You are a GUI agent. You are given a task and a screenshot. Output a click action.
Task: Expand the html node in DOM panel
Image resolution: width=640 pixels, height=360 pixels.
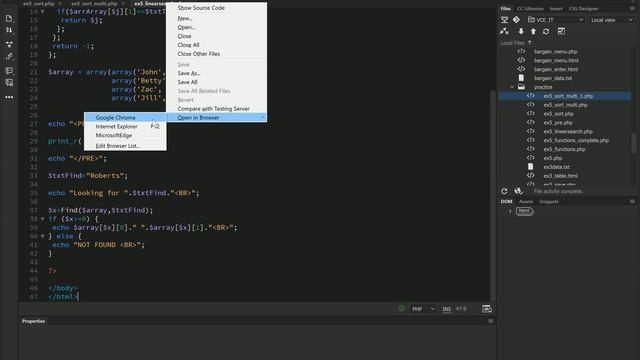pyautogui.click(x=510, y=211)
